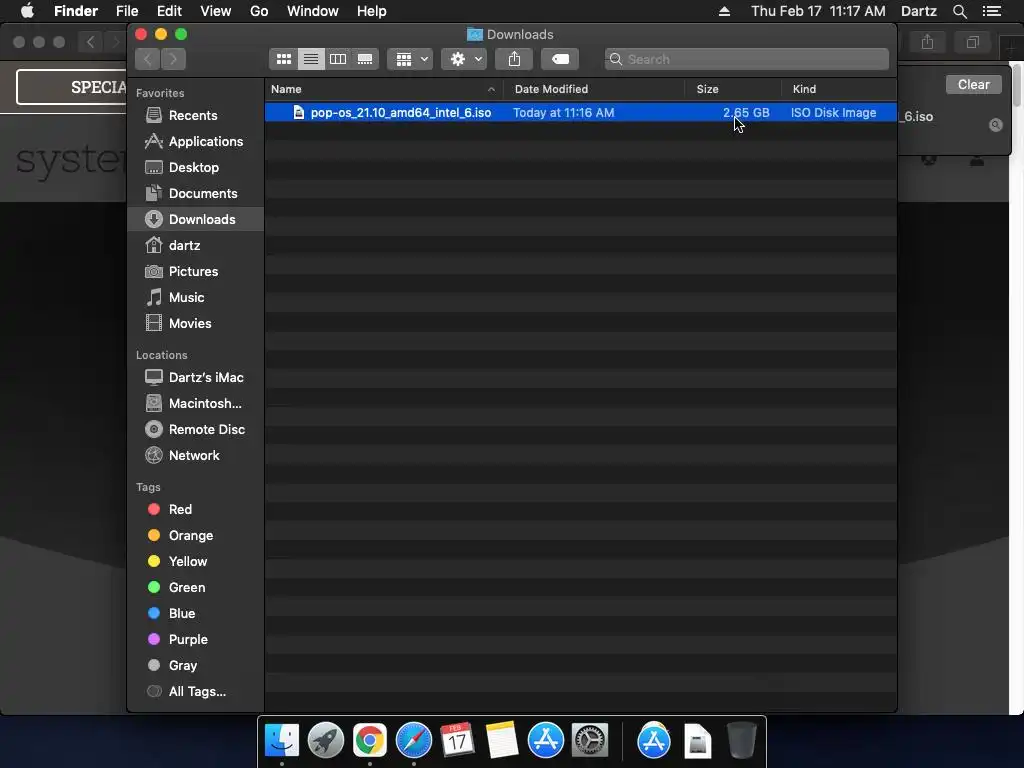
Task: Go back with the Finder back arrow
Action: click(148, 59)
